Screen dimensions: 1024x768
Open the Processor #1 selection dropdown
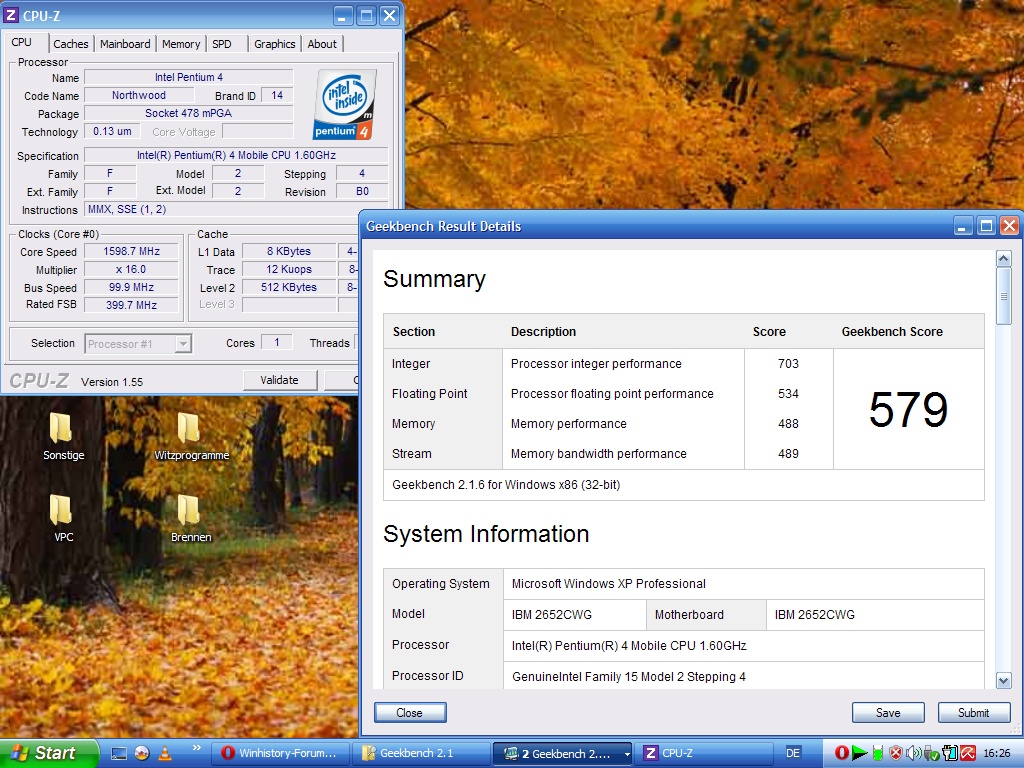click(183, 344)
